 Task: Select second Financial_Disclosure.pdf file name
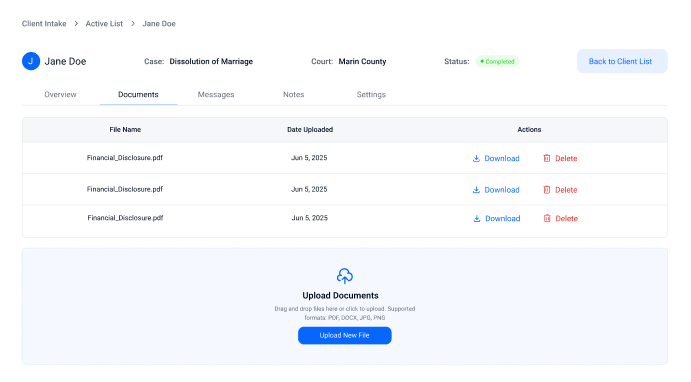125,189
